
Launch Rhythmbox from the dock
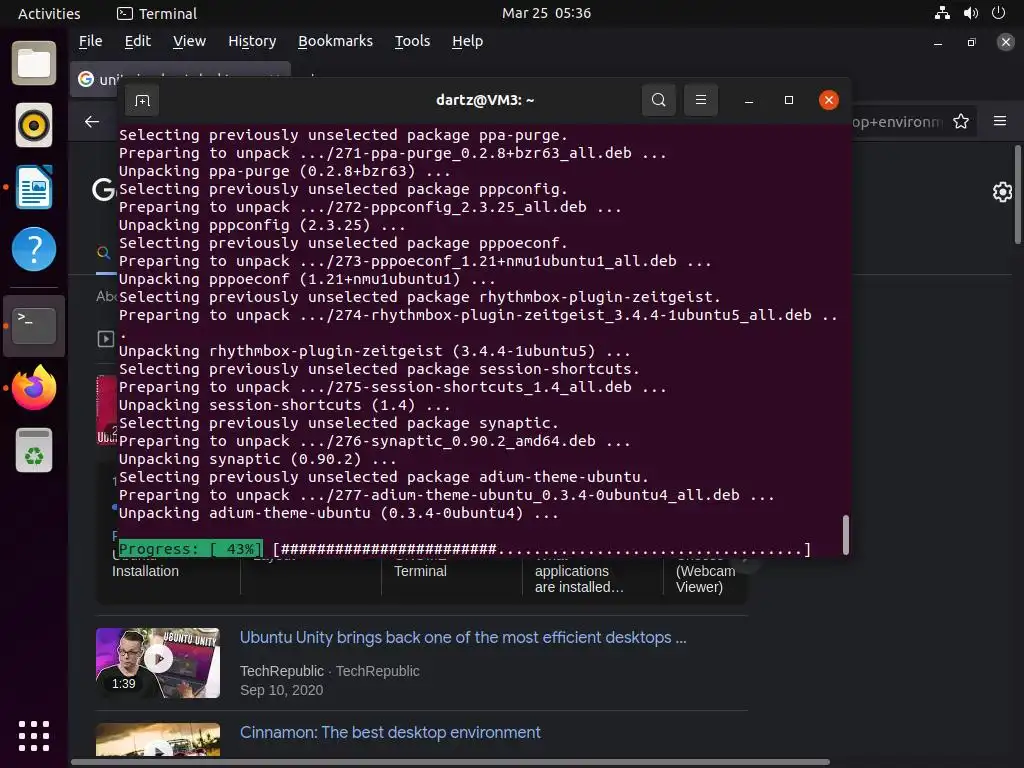coord(34,125)
